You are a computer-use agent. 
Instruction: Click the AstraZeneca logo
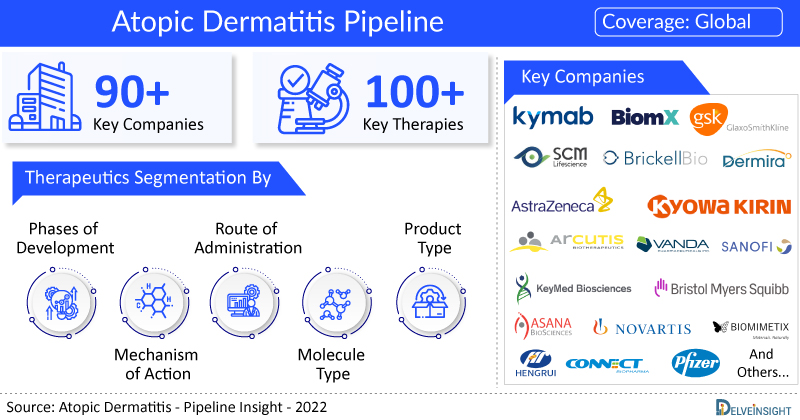[562, 201]
